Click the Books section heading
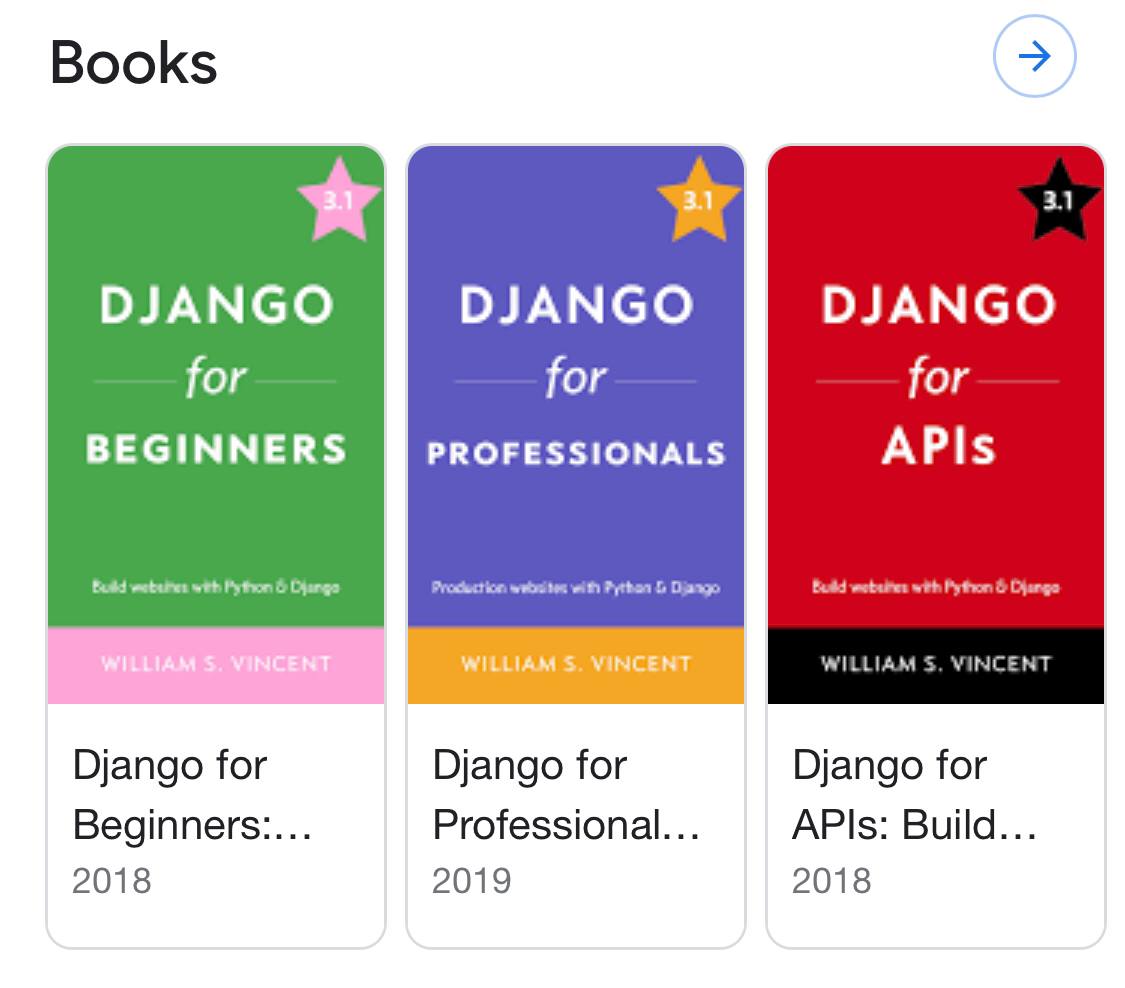Viewport: 1125px width, 988px height. (133, 63)
